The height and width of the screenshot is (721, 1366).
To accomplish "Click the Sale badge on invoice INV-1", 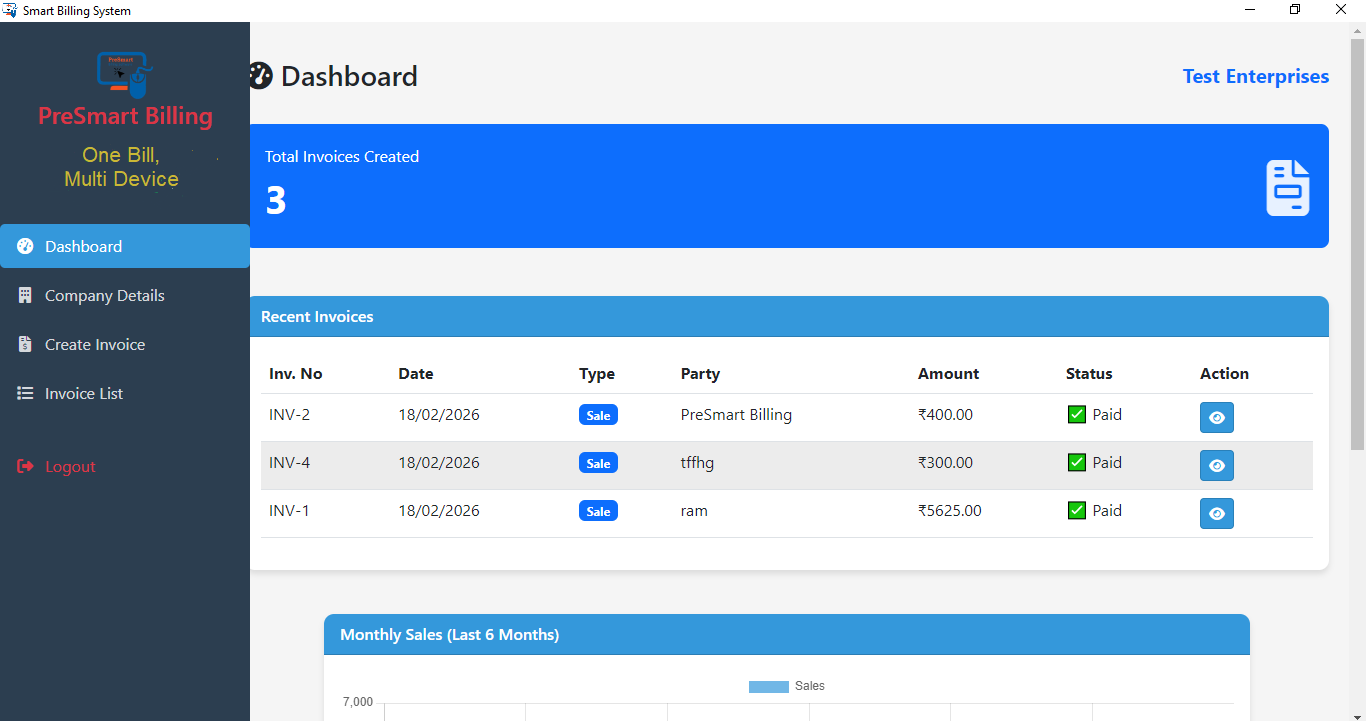I will pos(598,510).
